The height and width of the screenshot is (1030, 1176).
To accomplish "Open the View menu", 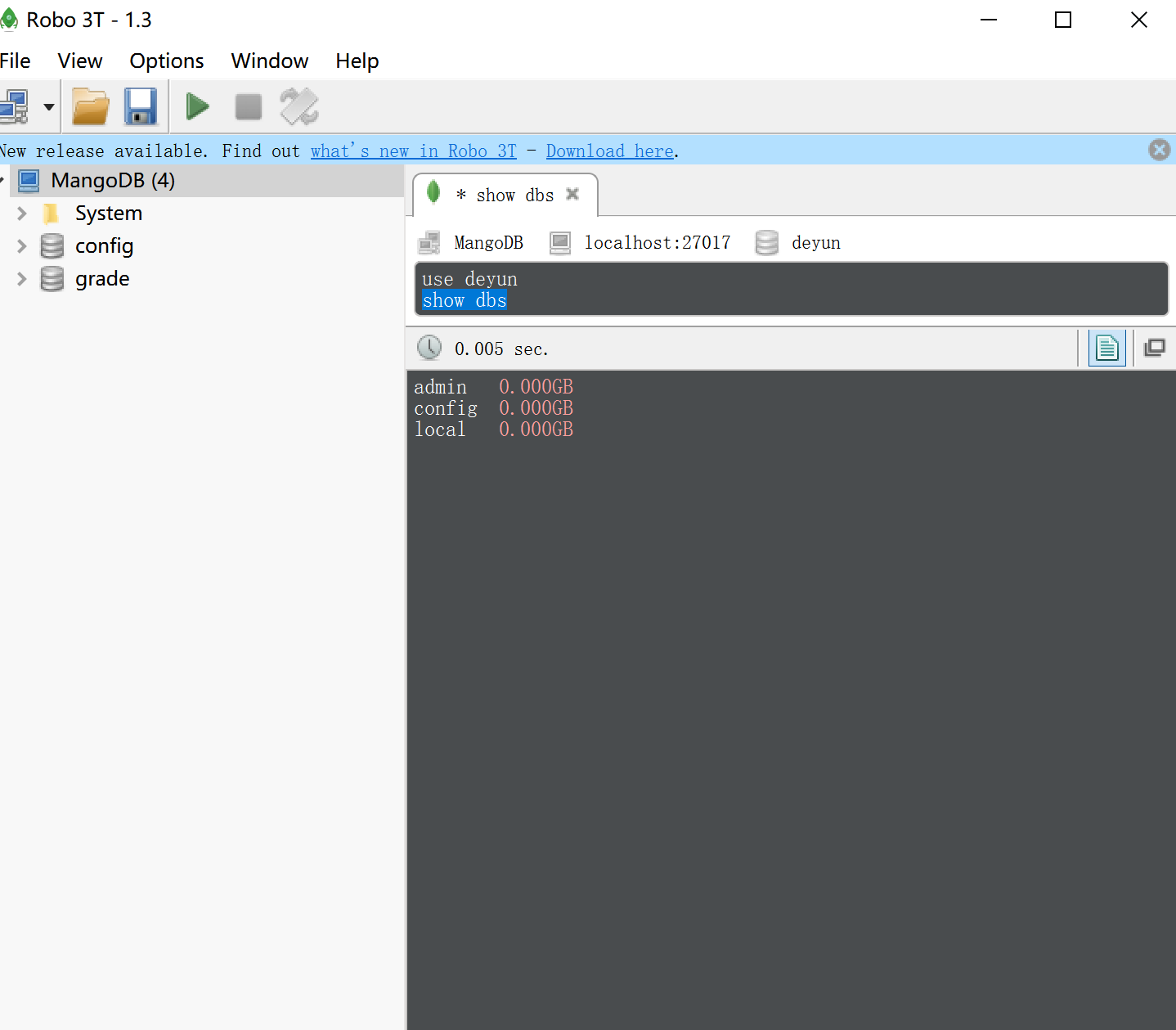I will coord(80,61).
